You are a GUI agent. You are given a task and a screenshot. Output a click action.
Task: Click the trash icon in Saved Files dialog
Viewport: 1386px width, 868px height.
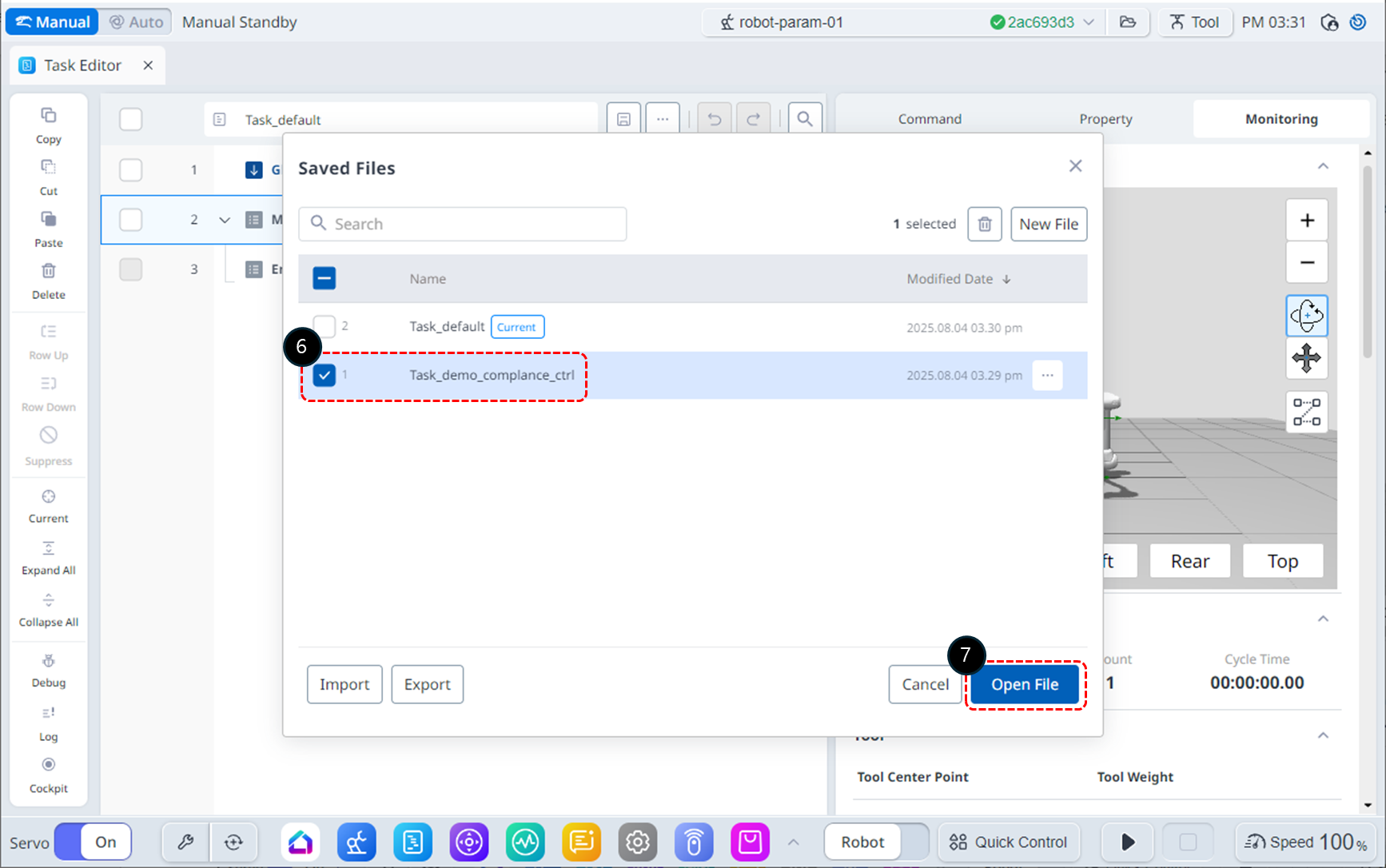pos(984,224)
